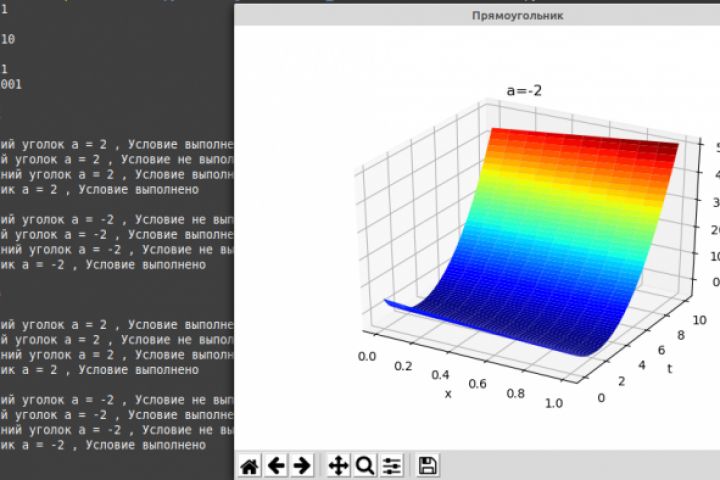The image size is (720, 480).
Task: Click x-axis tick label '0.8'
Action: 516,394
